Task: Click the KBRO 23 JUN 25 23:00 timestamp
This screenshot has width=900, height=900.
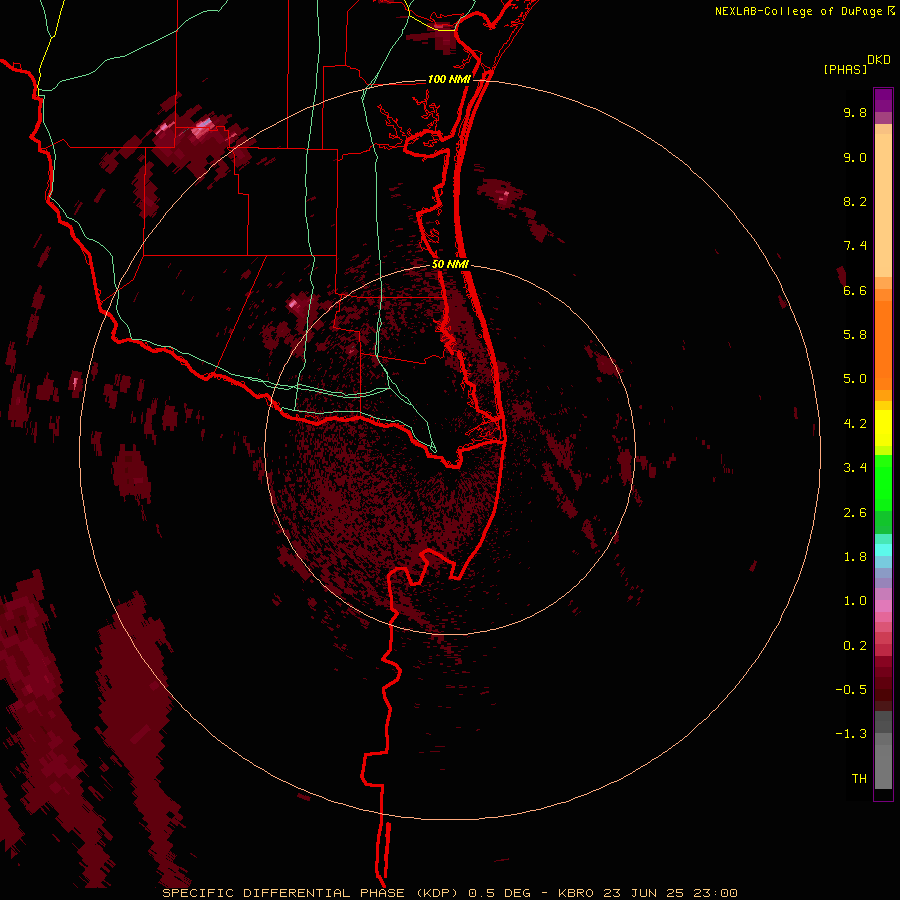Action: pyautogui.click(x=647, y=893)
